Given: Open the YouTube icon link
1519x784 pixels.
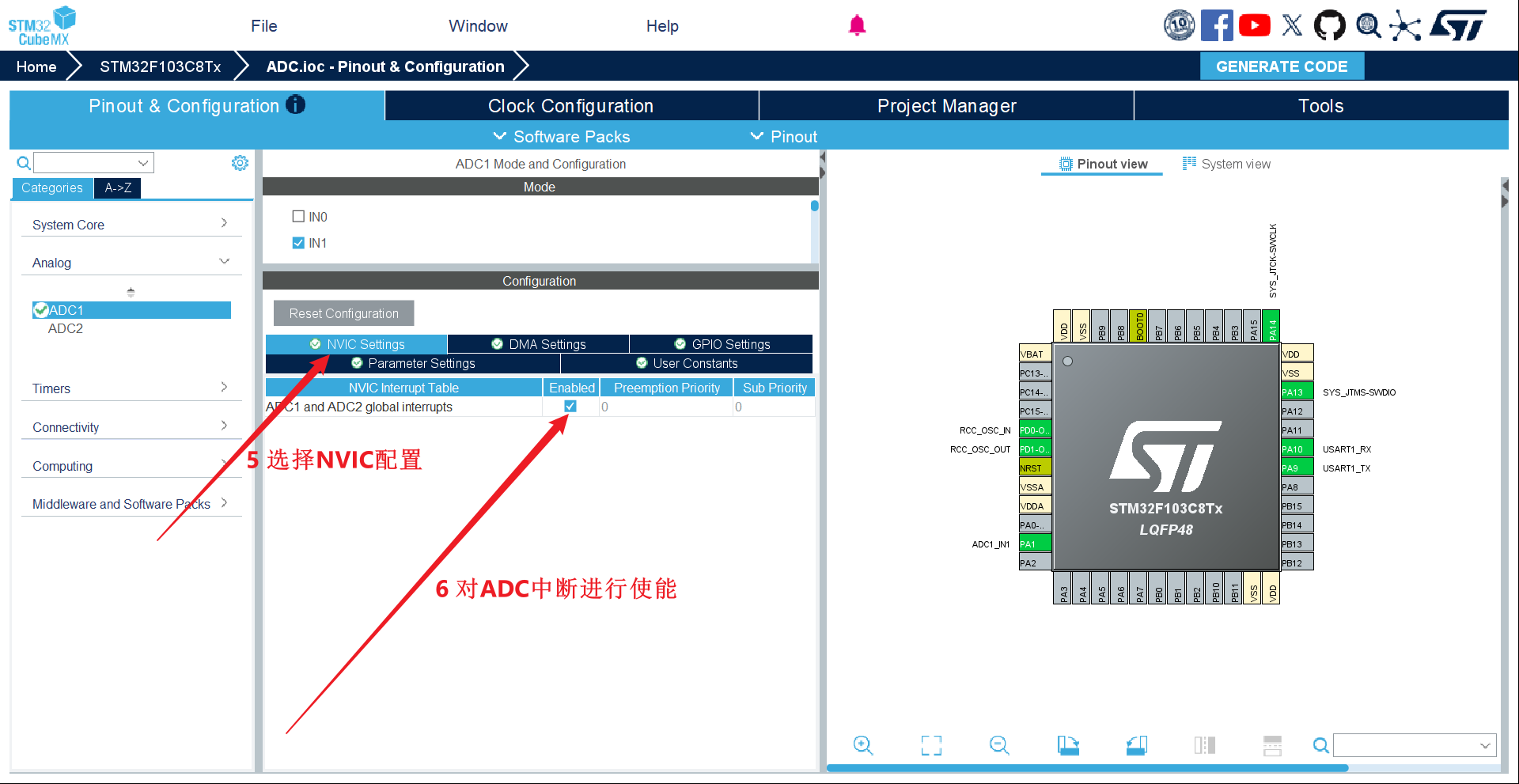Looking at the screenshot, I should pos(1255,25).
